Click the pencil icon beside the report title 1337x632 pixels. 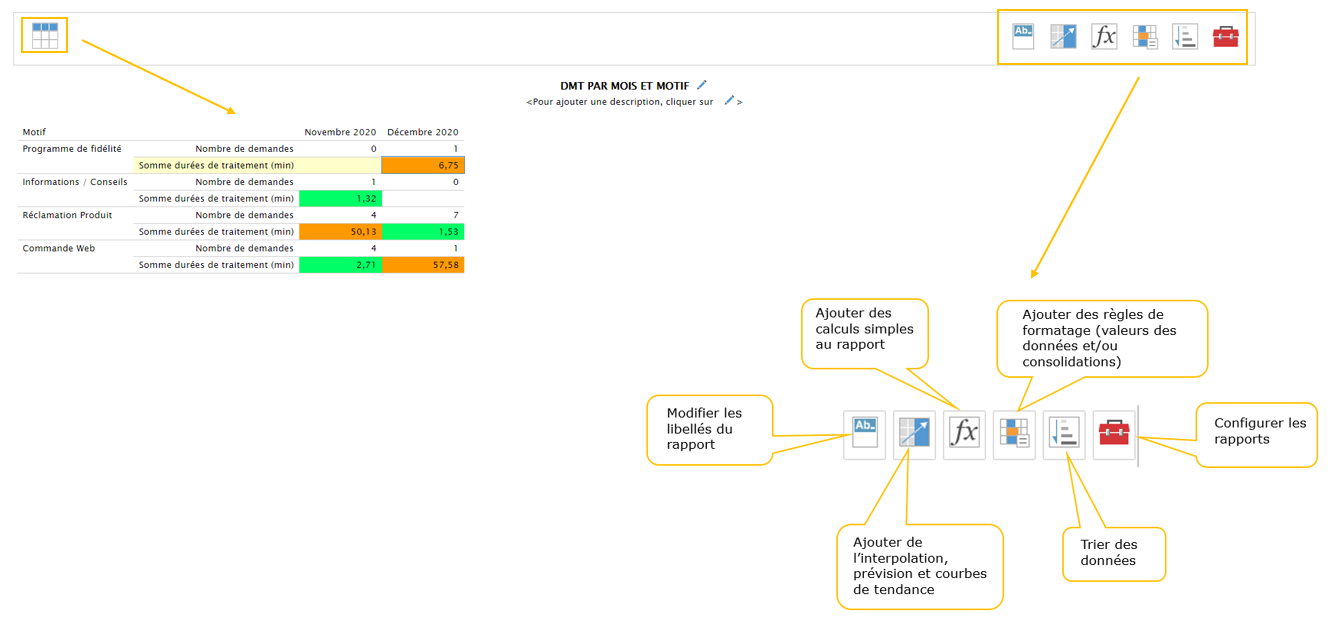pyautogui.click(x=702, y=86)
